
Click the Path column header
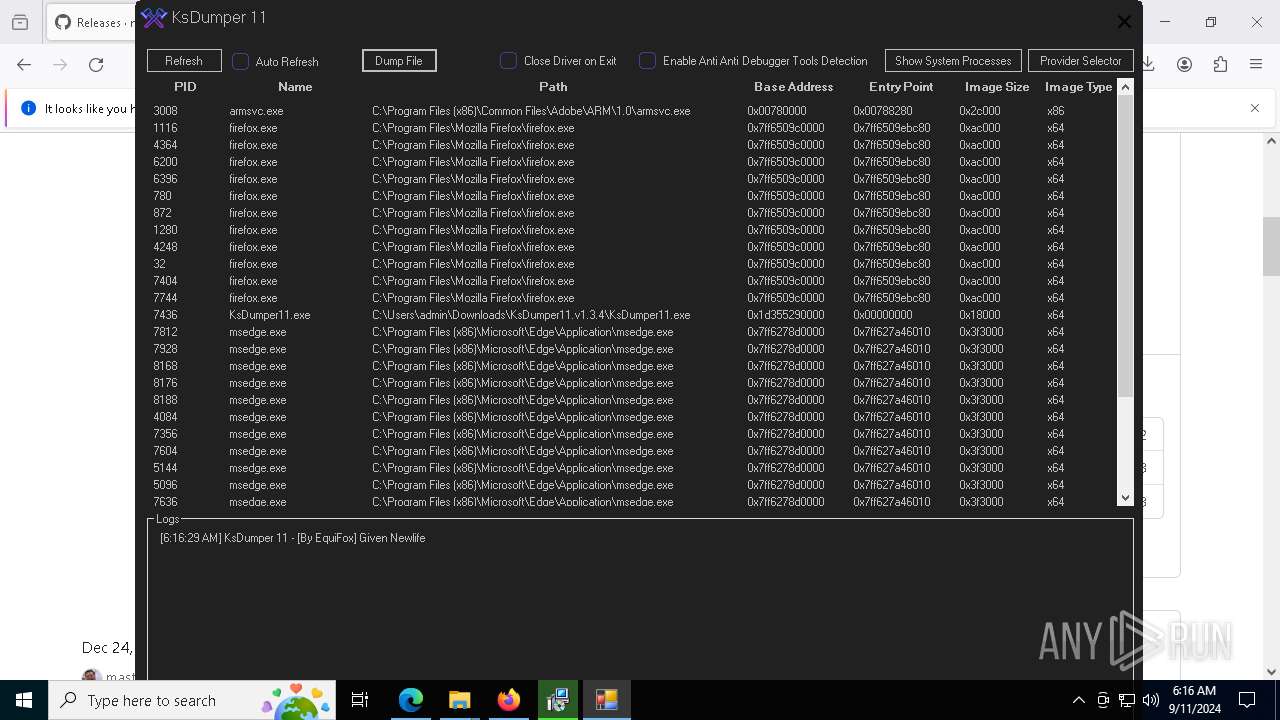click(x=553, y=87)
